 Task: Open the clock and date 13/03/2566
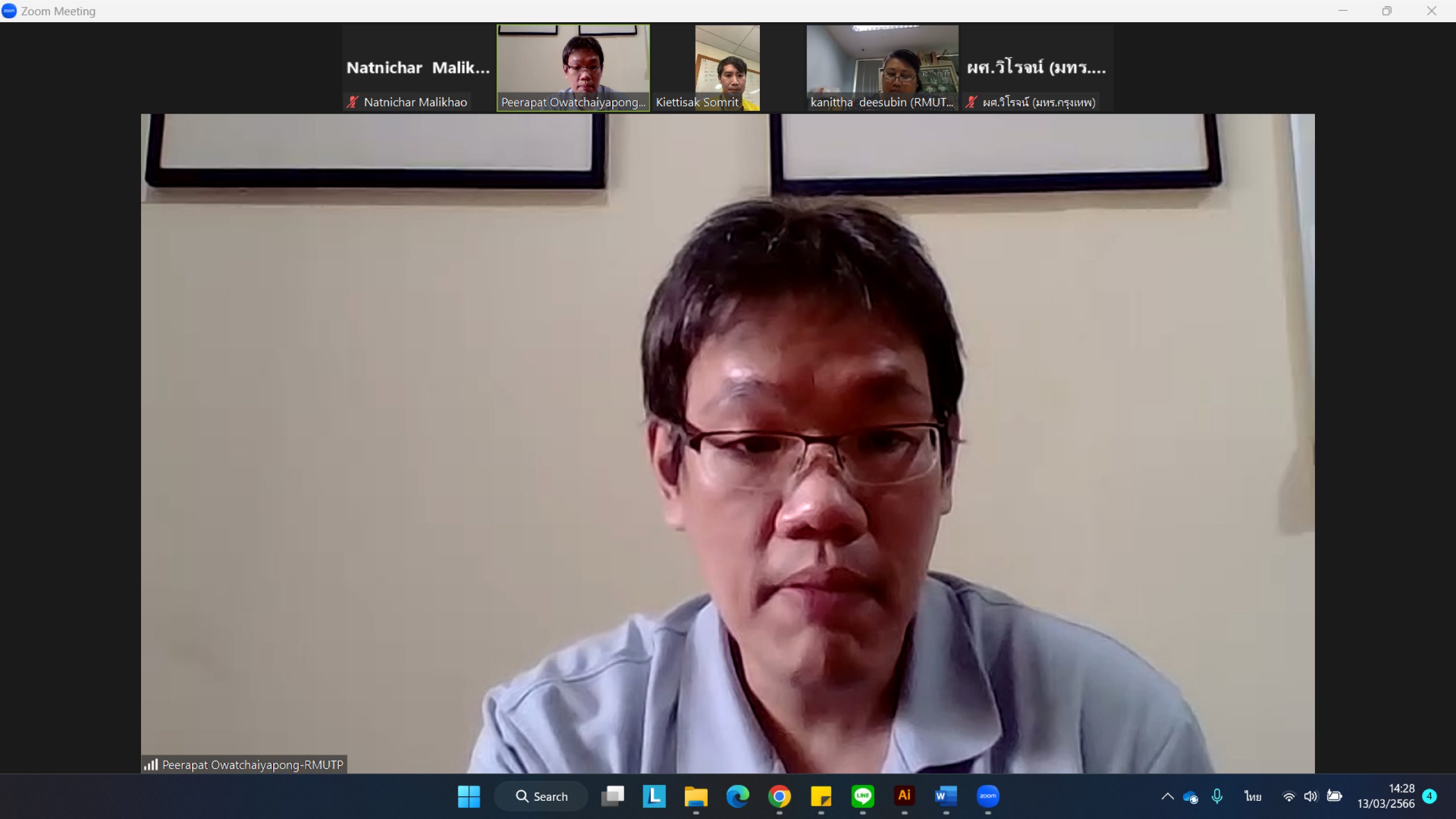pos(1386,796)
